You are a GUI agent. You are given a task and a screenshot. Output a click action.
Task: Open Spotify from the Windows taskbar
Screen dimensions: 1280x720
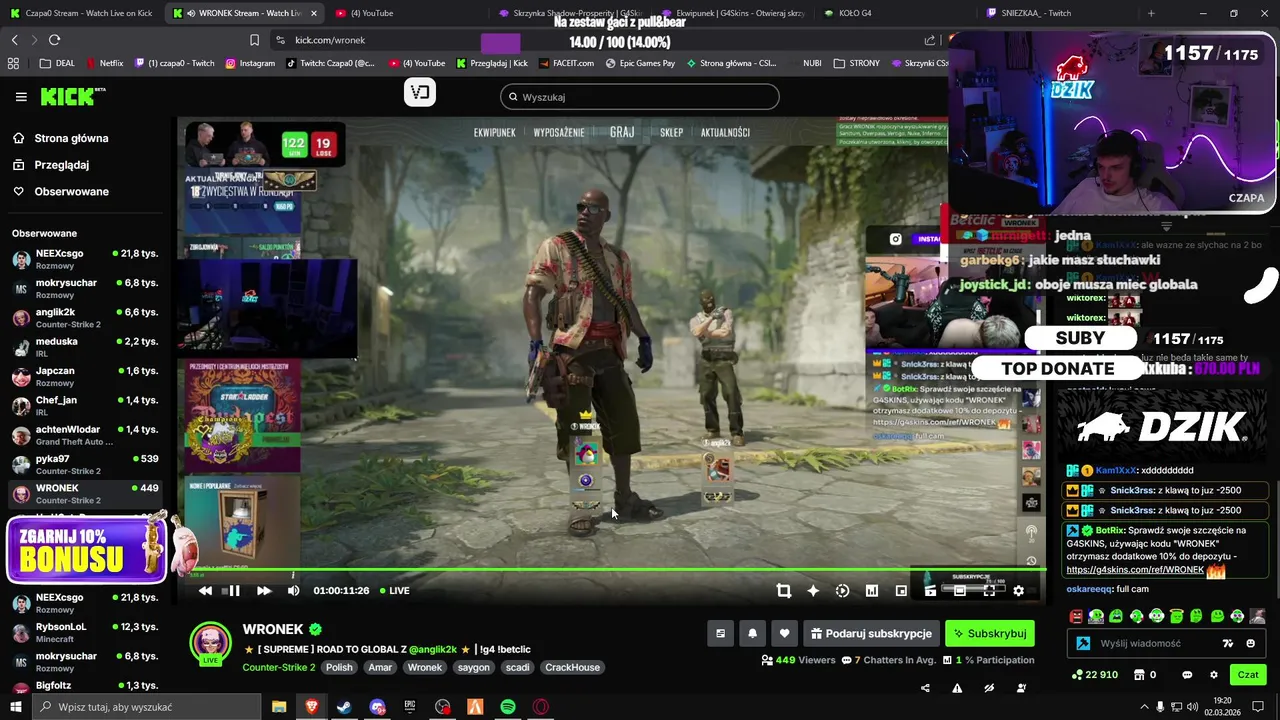coord(508,707)
